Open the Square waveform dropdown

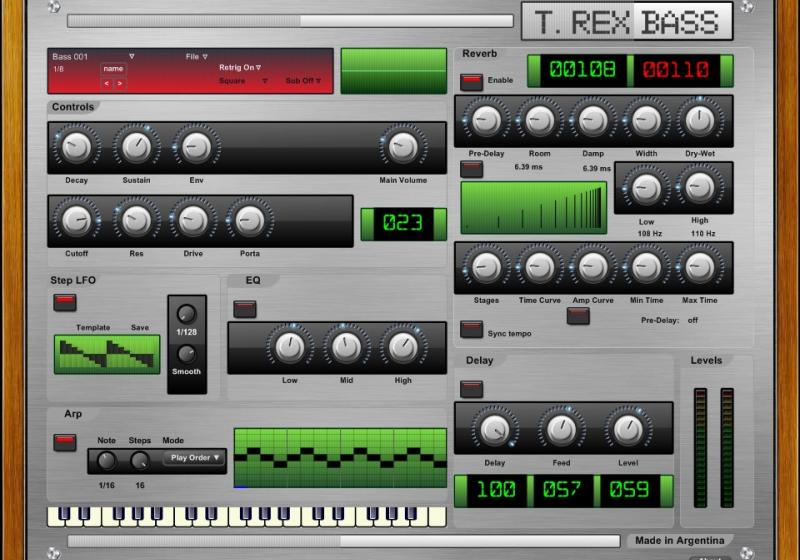point(243,81)
